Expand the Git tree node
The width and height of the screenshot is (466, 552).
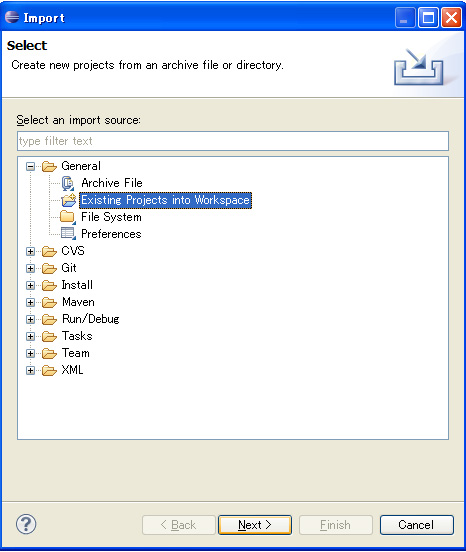[31, 268]
